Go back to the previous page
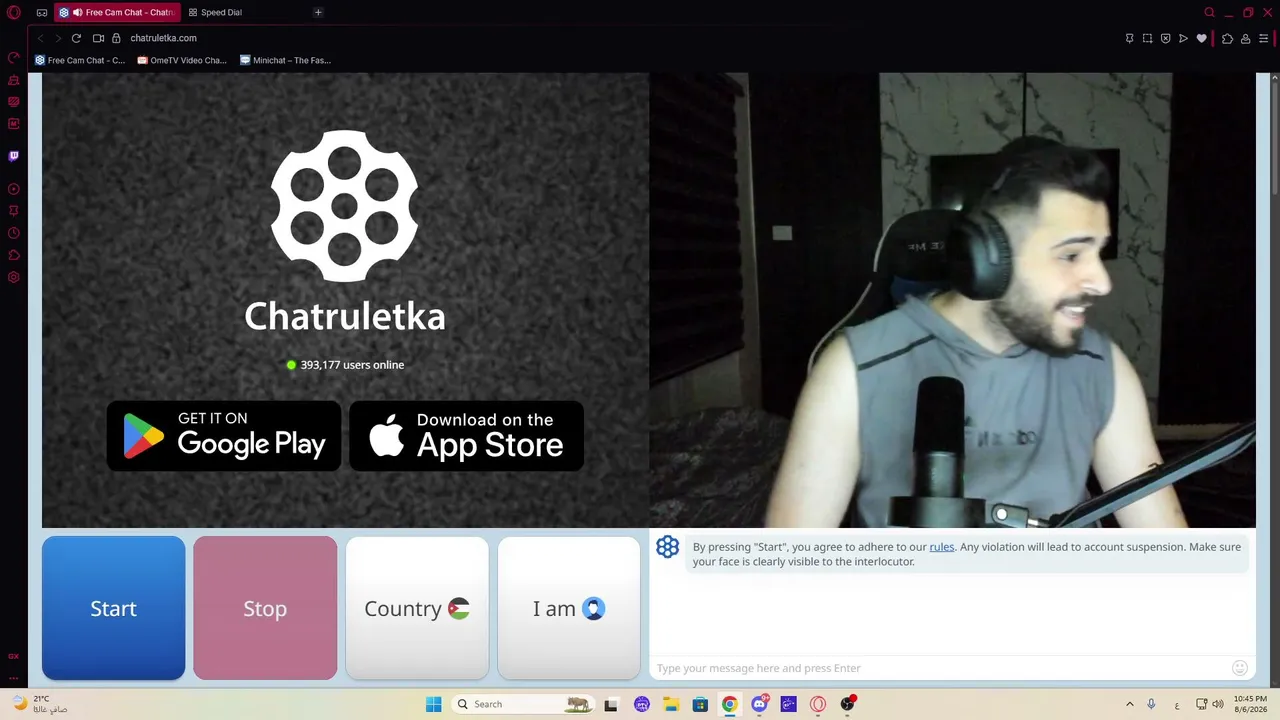The height and width of the screenshot is (720, 1280). [40, 38]
